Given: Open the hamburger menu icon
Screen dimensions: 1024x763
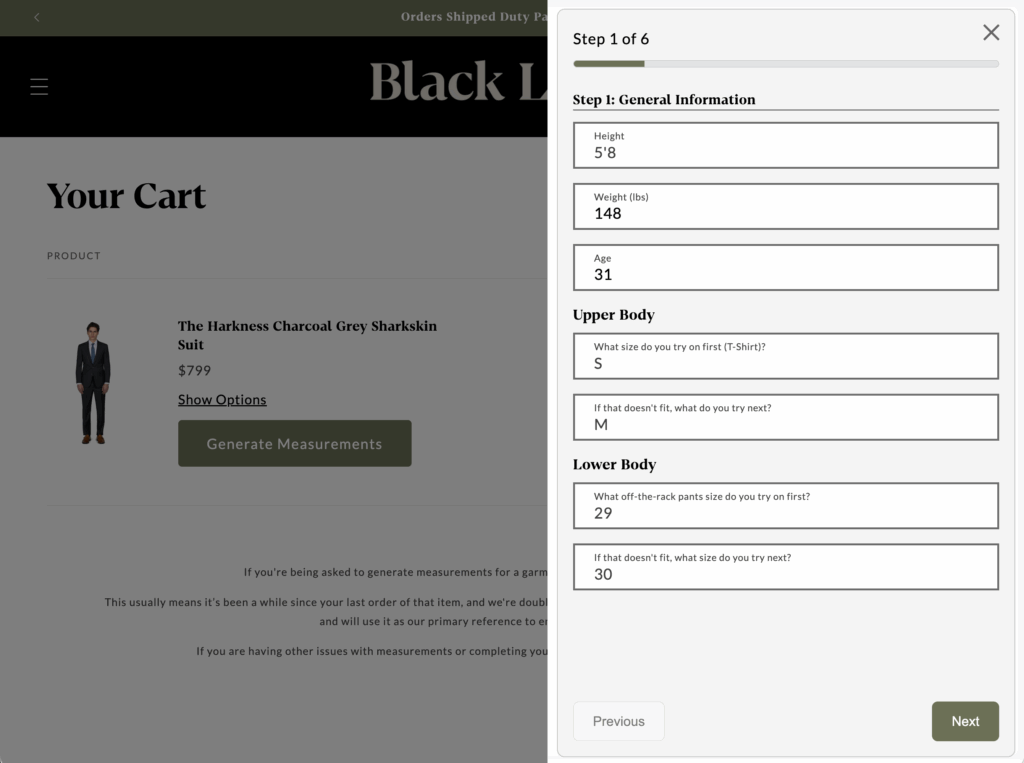Looking at the screenshot, I should [x=39, y=87].
